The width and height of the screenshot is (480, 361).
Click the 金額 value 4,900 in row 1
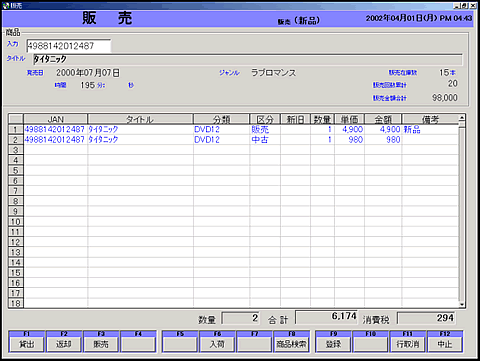[x=390, y=129]
